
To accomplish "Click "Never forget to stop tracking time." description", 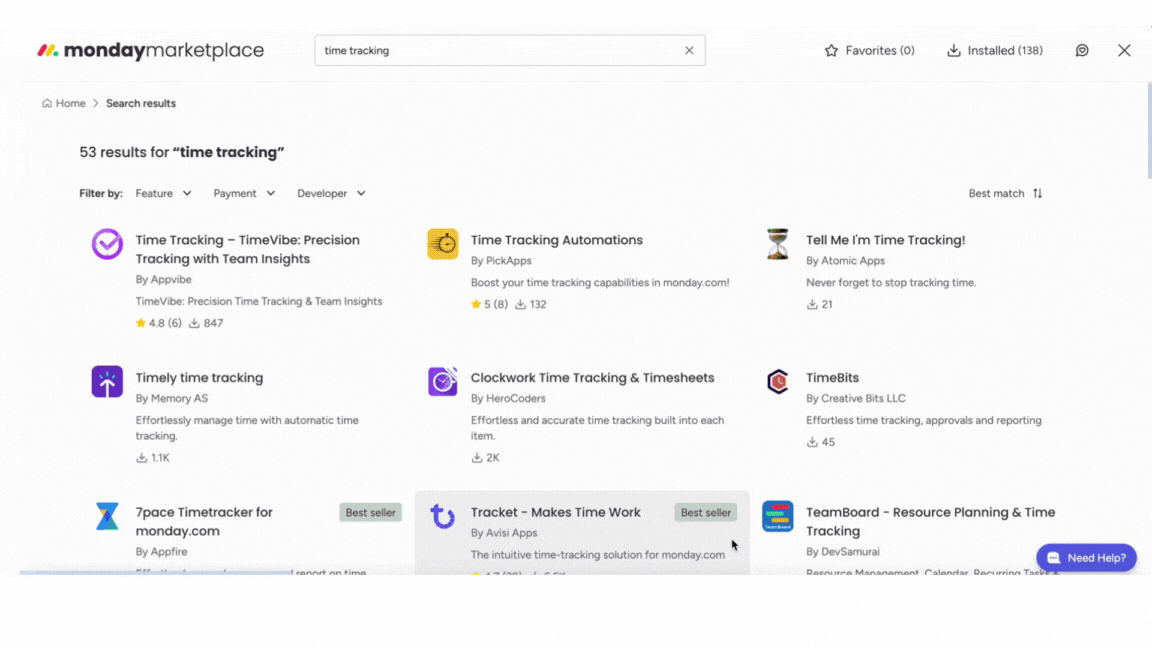I will (891, 283).
